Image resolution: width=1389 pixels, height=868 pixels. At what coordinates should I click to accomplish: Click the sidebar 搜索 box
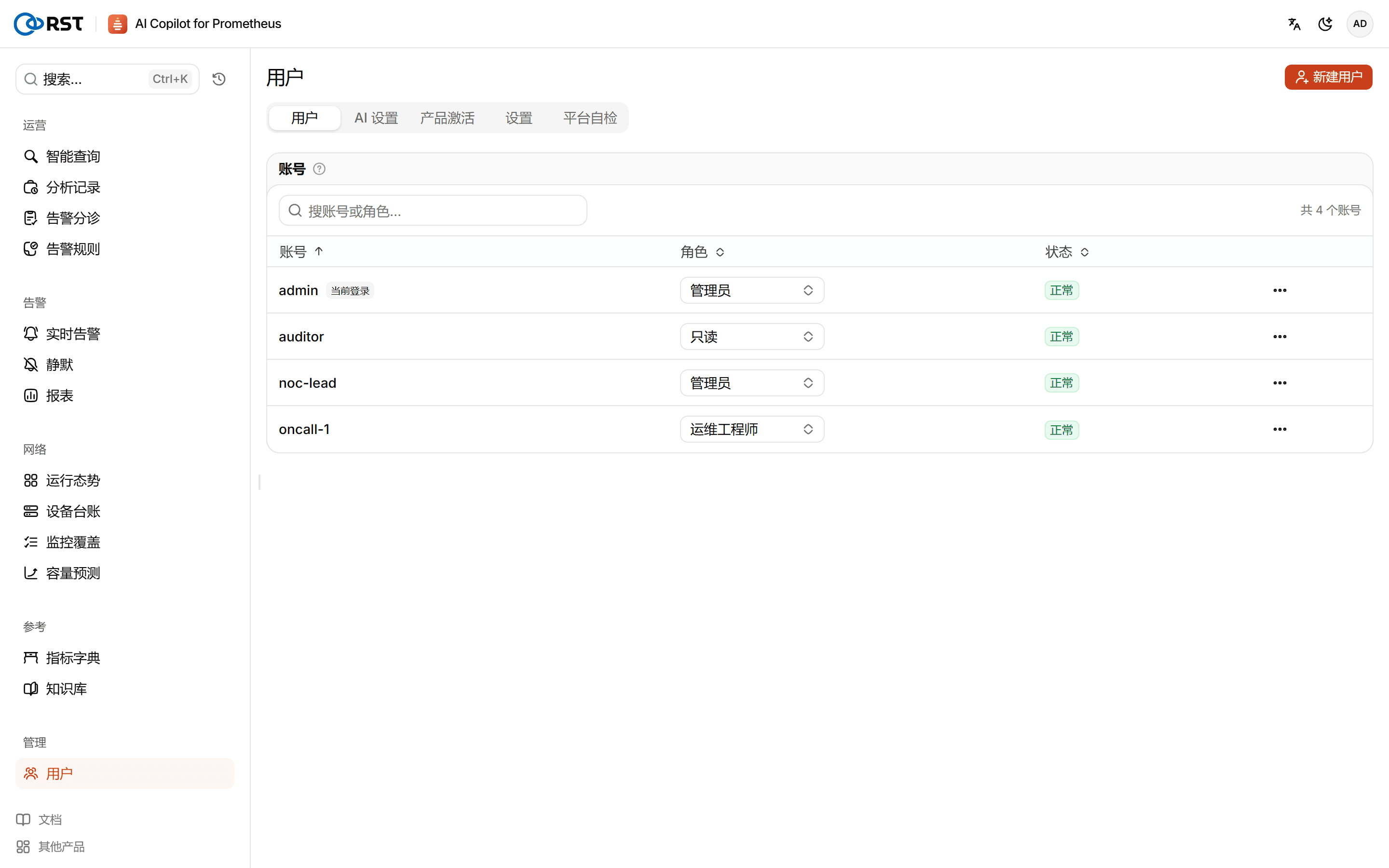pos(108,79)
